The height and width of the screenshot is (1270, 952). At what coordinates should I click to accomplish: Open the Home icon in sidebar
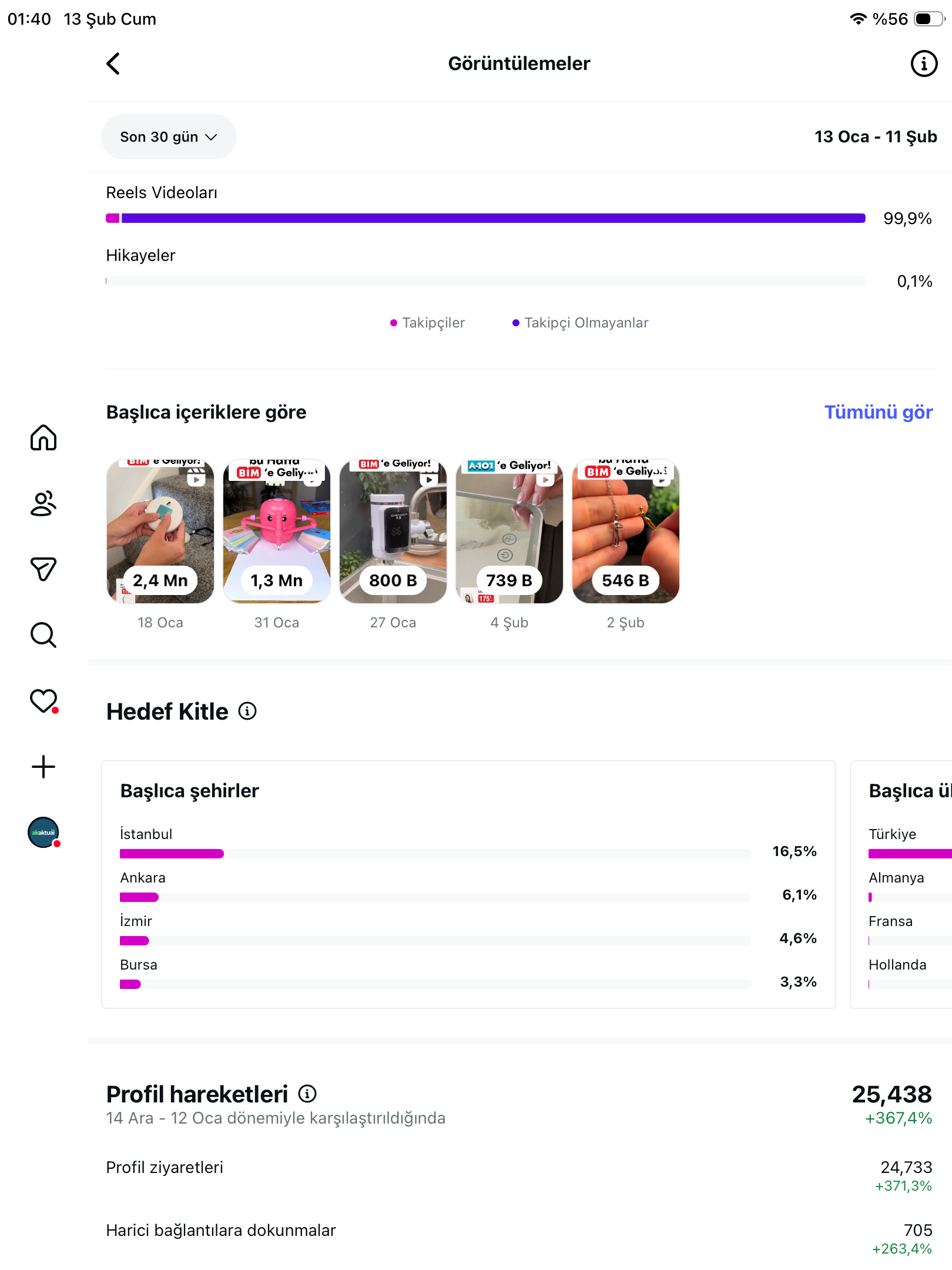point(43,437)
